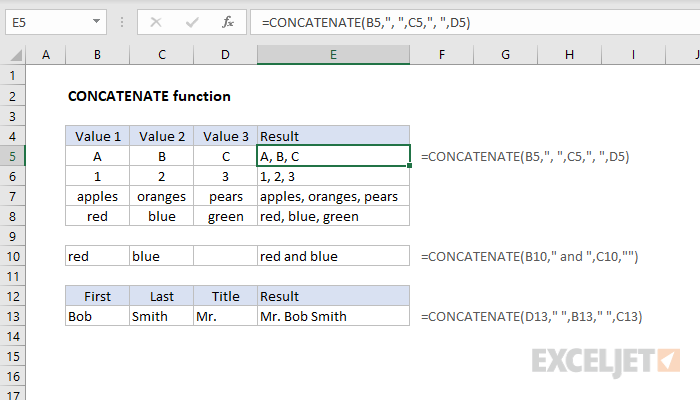Viewport: 700px width, 400px height.
Task: Click the Enter checkmark icon
Action: coord(192,21)
